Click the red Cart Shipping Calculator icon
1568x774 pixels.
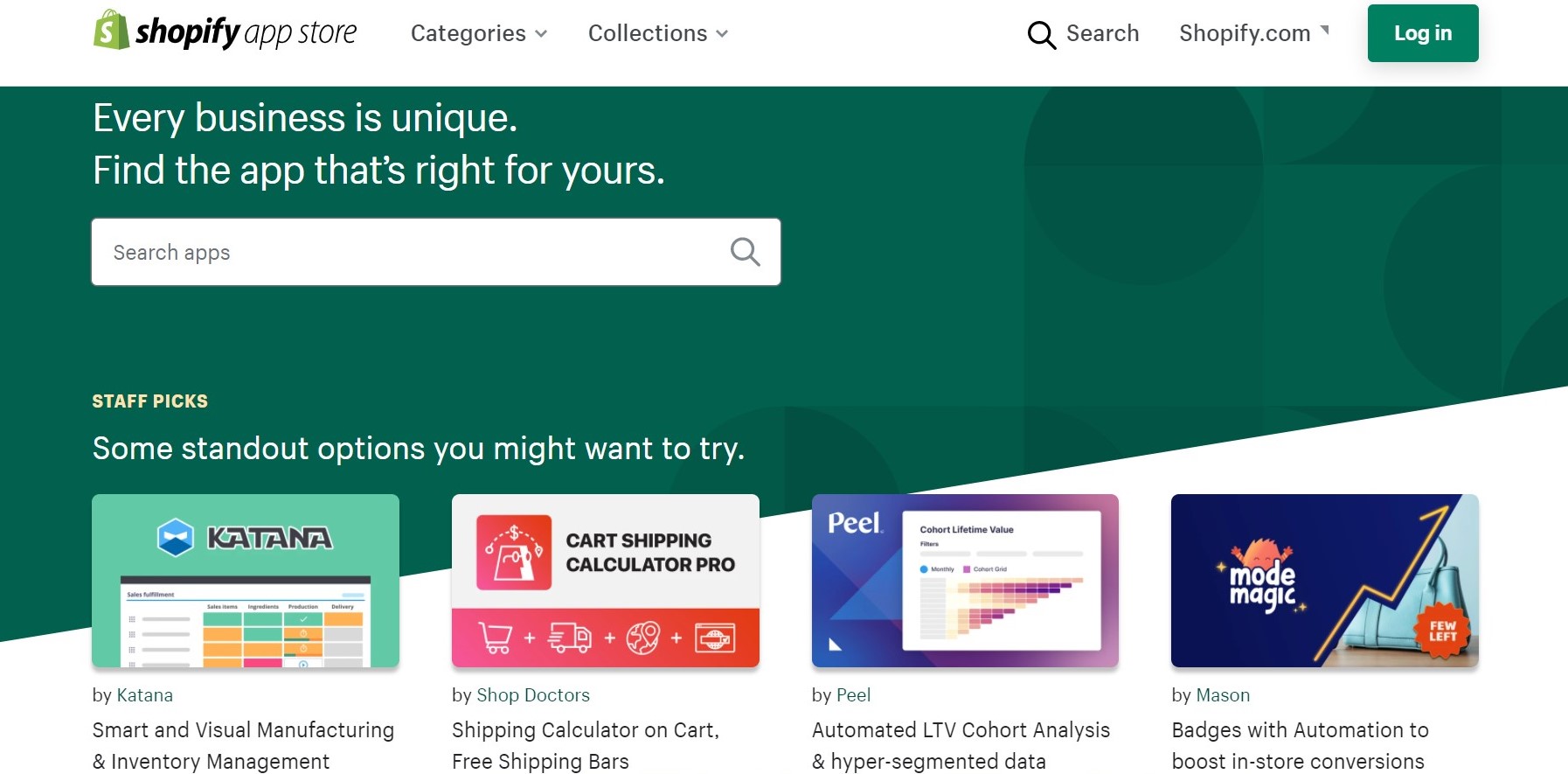[514, 552]
